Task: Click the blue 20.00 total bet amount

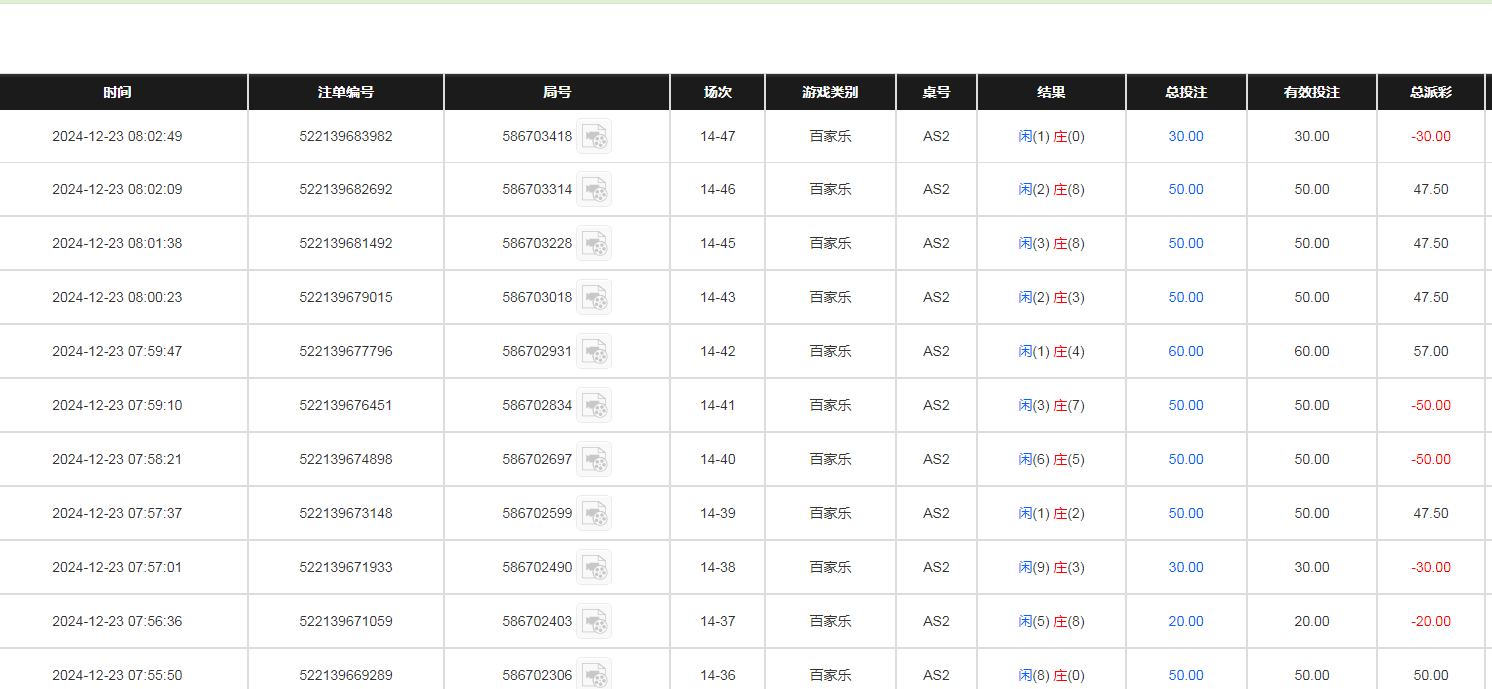Action: click(1185, 621)
